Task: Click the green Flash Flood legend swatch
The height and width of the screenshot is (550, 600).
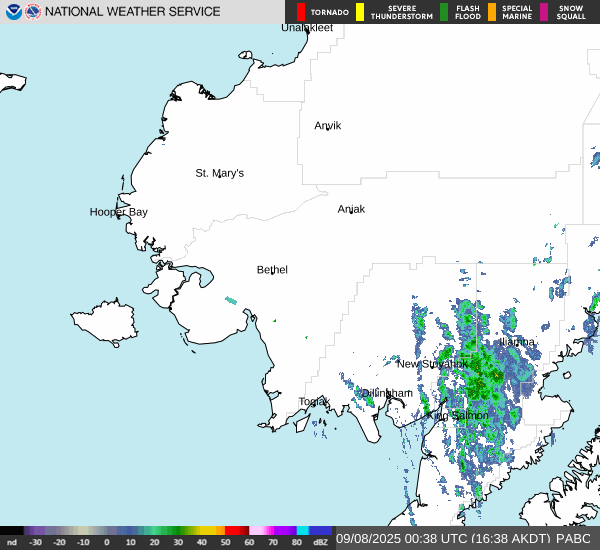Action: (x=444, y=12)
